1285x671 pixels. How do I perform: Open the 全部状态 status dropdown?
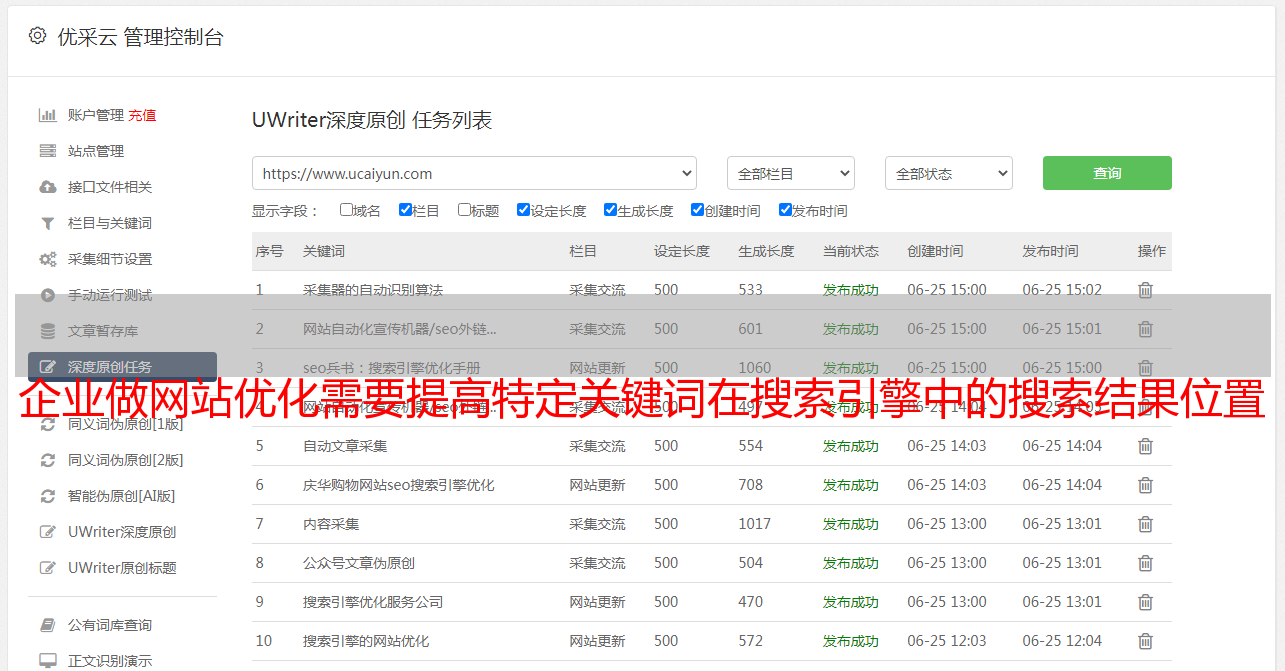coord(948,173)
